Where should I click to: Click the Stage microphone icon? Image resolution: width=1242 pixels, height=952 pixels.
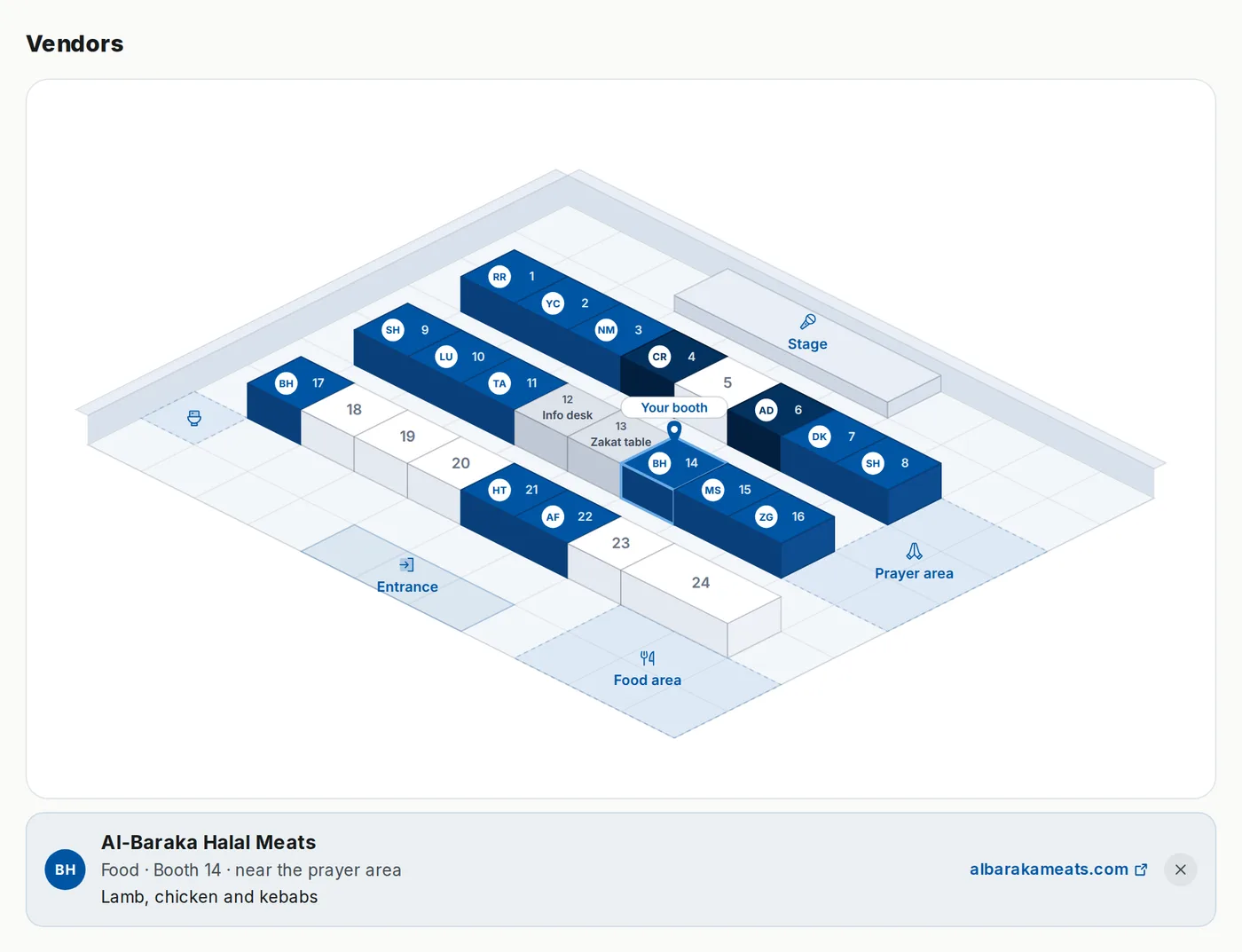[807, 321]
